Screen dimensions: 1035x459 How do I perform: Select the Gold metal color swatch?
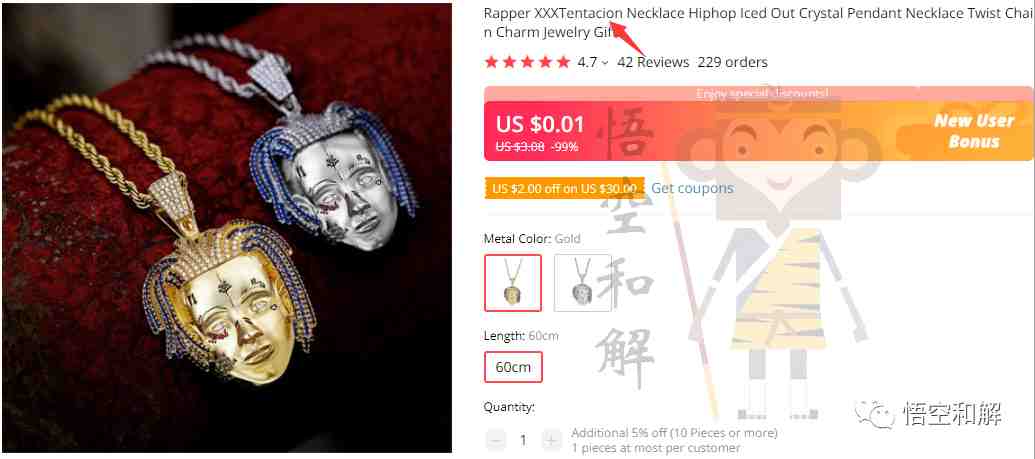coord(513,283)
